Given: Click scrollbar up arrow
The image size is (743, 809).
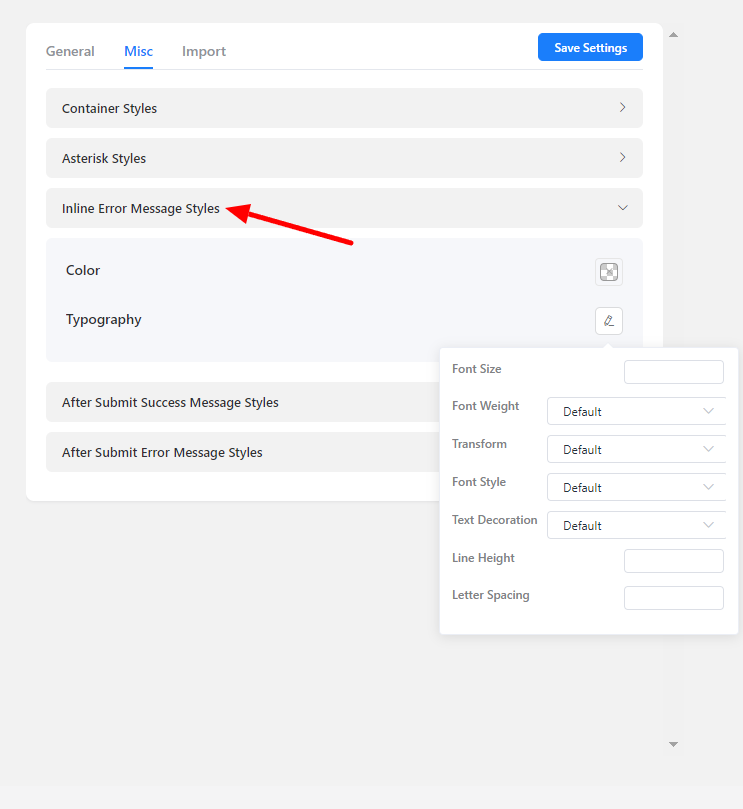Looking at the screenshot, I should [673, 35].
